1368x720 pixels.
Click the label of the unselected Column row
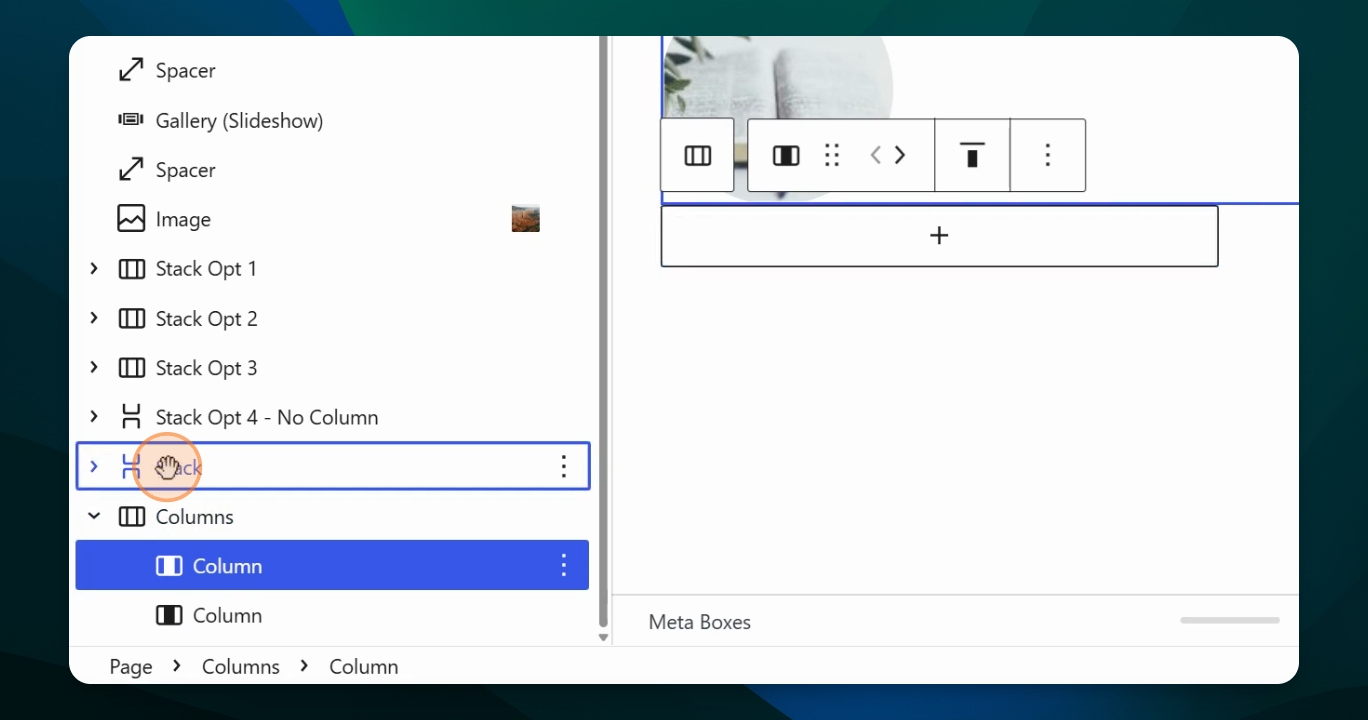pyautogui.click(x=227, y=616)
